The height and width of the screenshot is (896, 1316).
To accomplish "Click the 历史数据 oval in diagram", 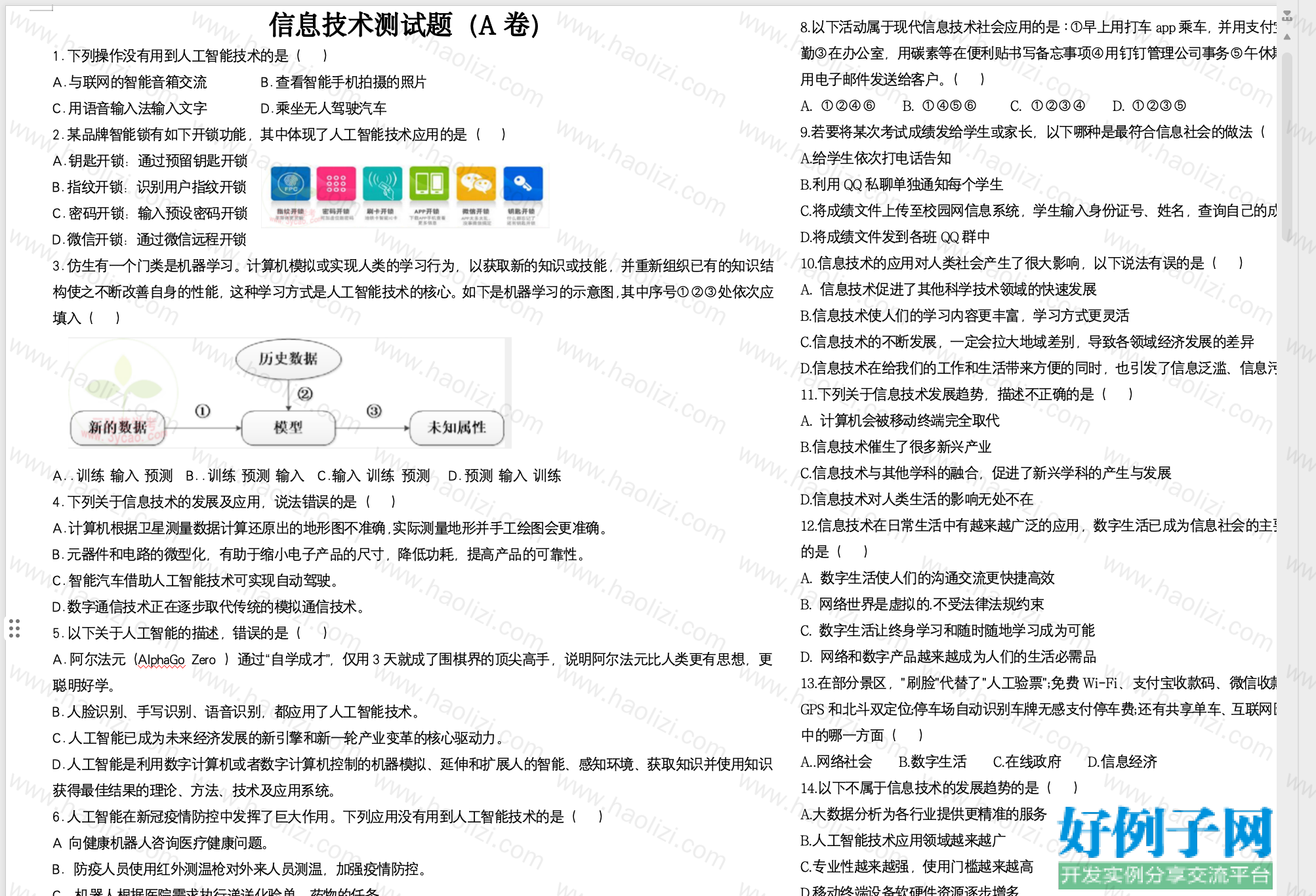I will 288,359.
